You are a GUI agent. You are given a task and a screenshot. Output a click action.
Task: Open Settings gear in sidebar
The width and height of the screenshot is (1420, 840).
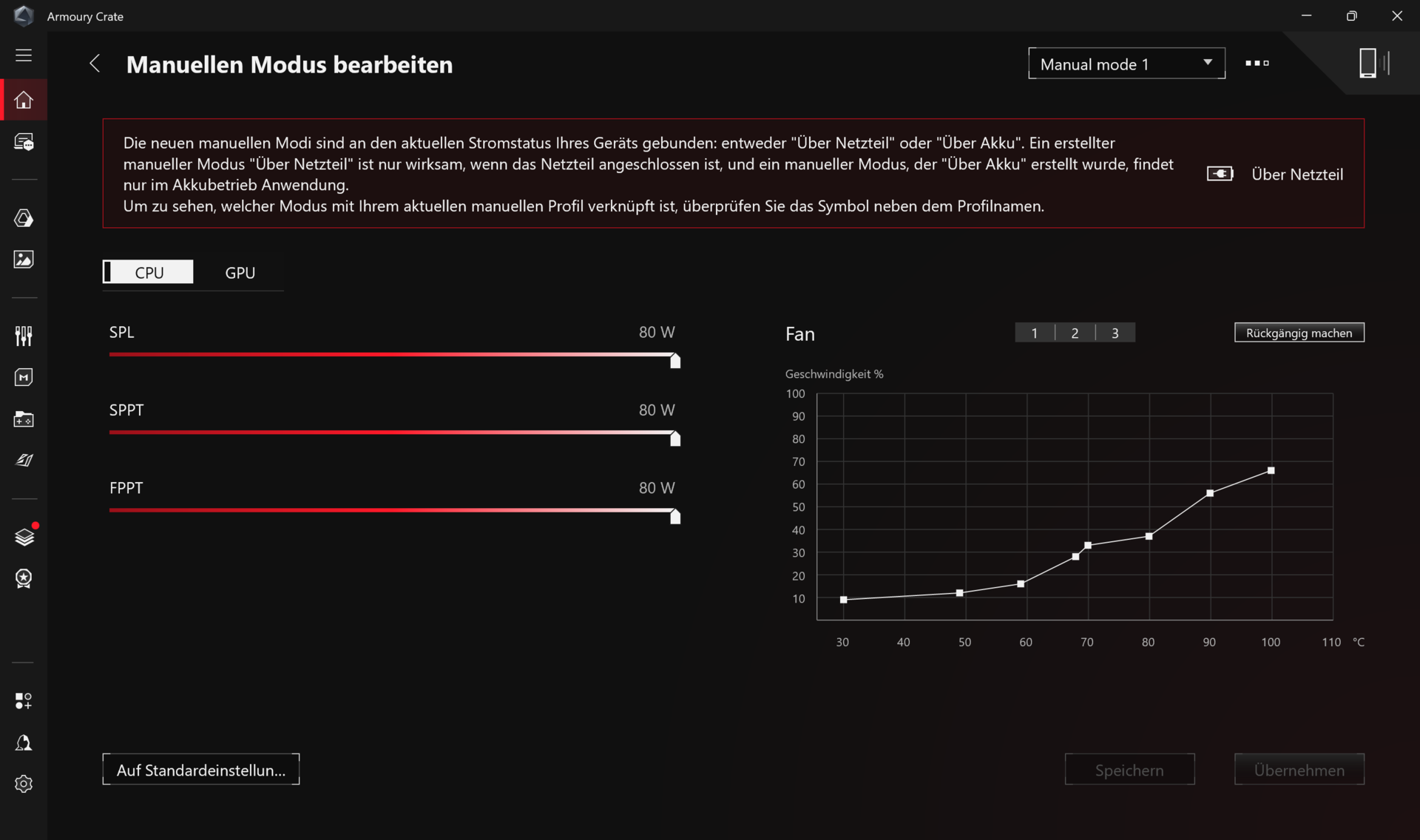(24, 784)
